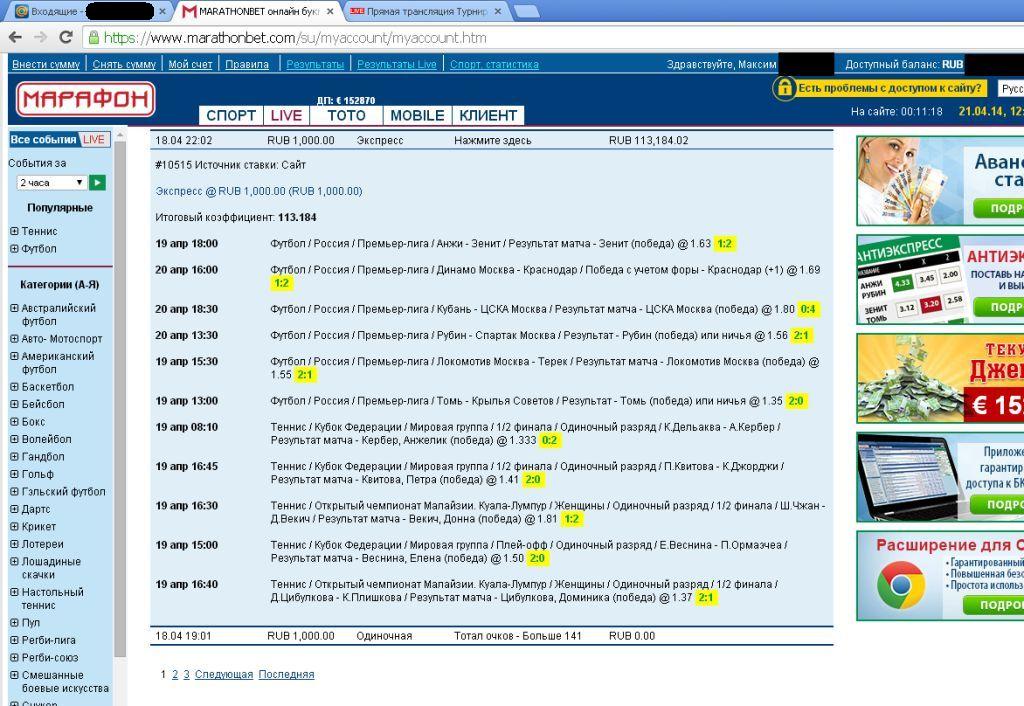Open the LIVE main menu tab

(286, 116)
